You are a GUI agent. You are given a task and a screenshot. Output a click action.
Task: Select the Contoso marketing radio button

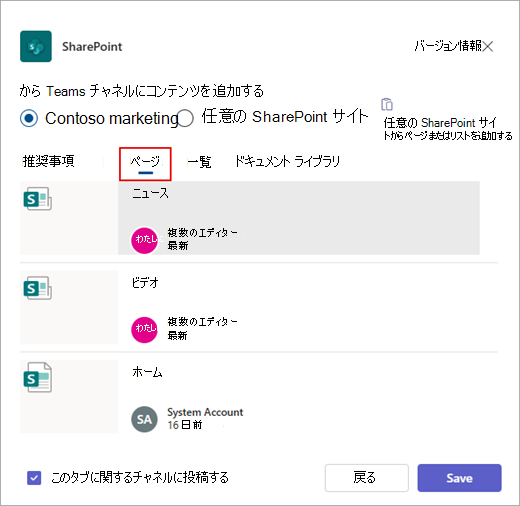(29, 118)
